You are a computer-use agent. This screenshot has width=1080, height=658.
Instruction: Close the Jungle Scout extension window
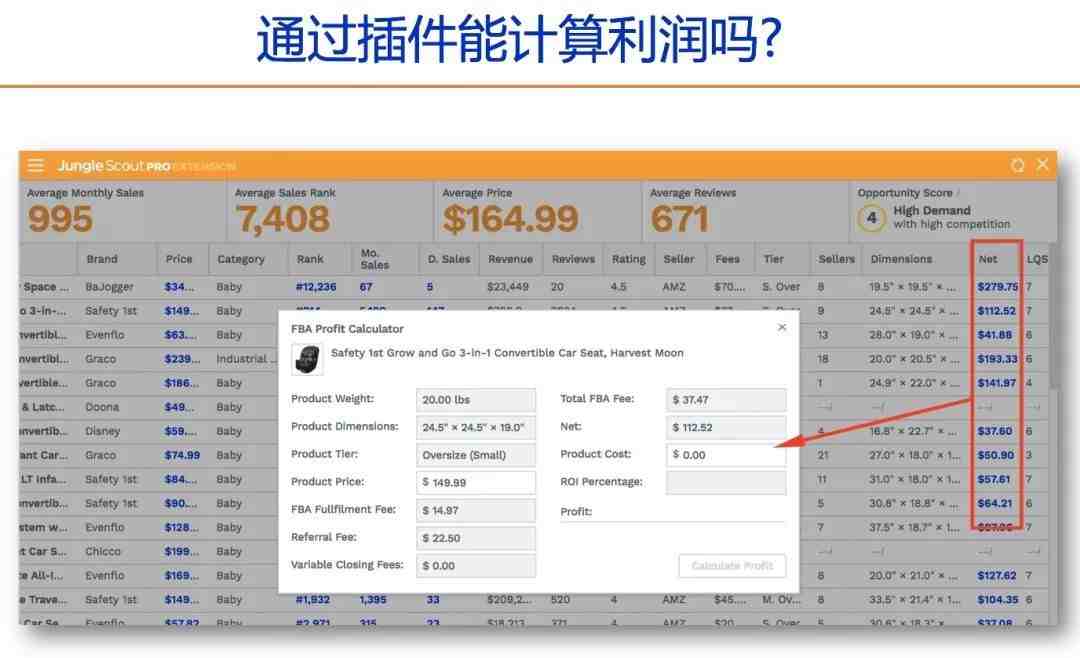click(x=1042, y=165)
